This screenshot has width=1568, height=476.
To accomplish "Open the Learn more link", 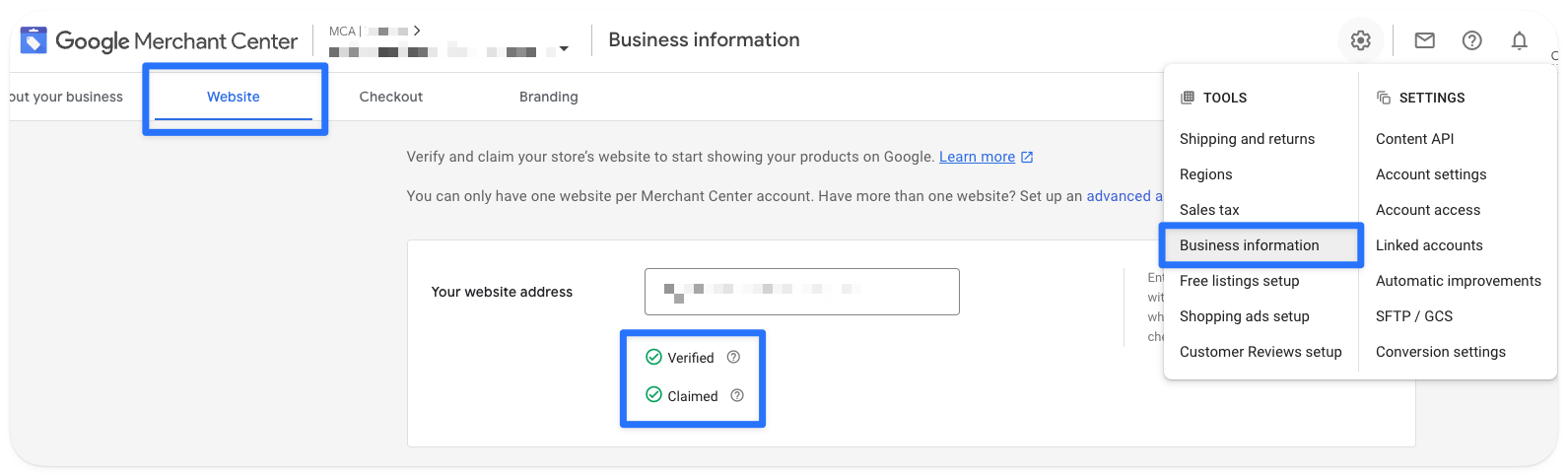I will (977, 157).
